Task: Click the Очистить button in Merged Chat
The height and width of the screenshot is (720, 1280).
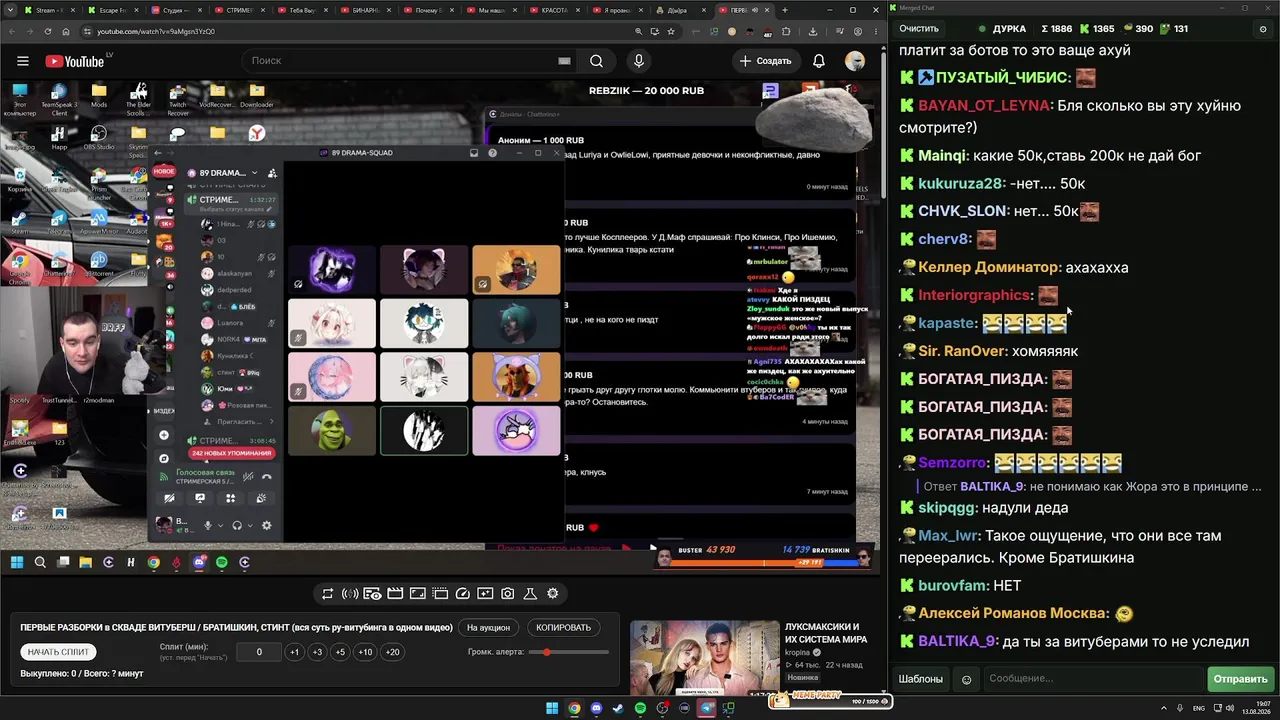Action: tap(919, 29)
